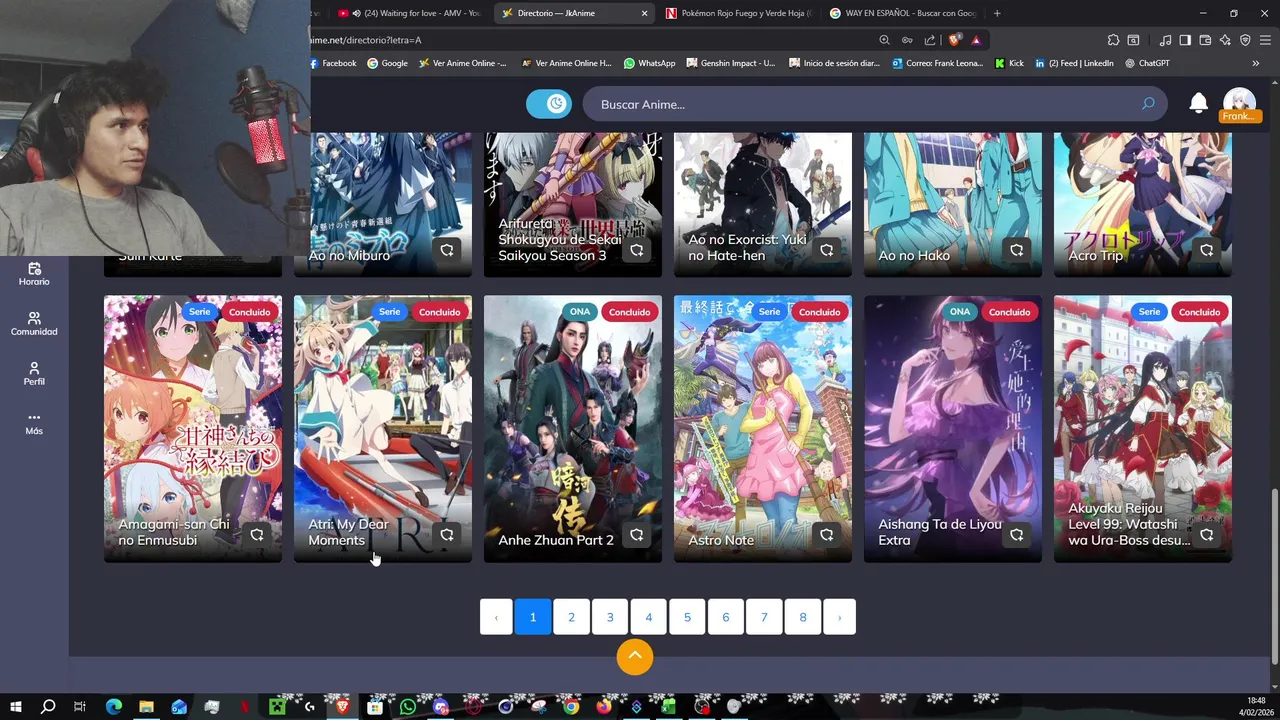The height and width of the screenshot is (720, 1280).
Task: Click the browser zoom magnifier icon
Action: point(884,40)
